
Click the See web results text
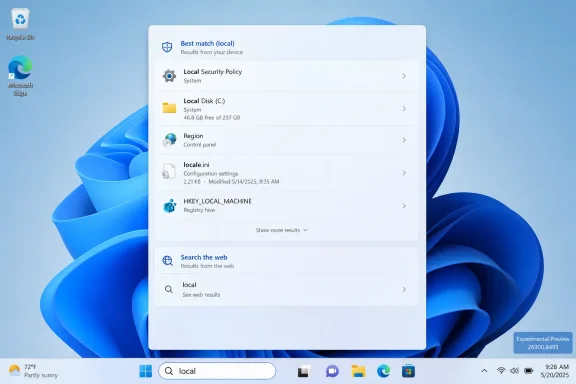[x=201, y=295]
